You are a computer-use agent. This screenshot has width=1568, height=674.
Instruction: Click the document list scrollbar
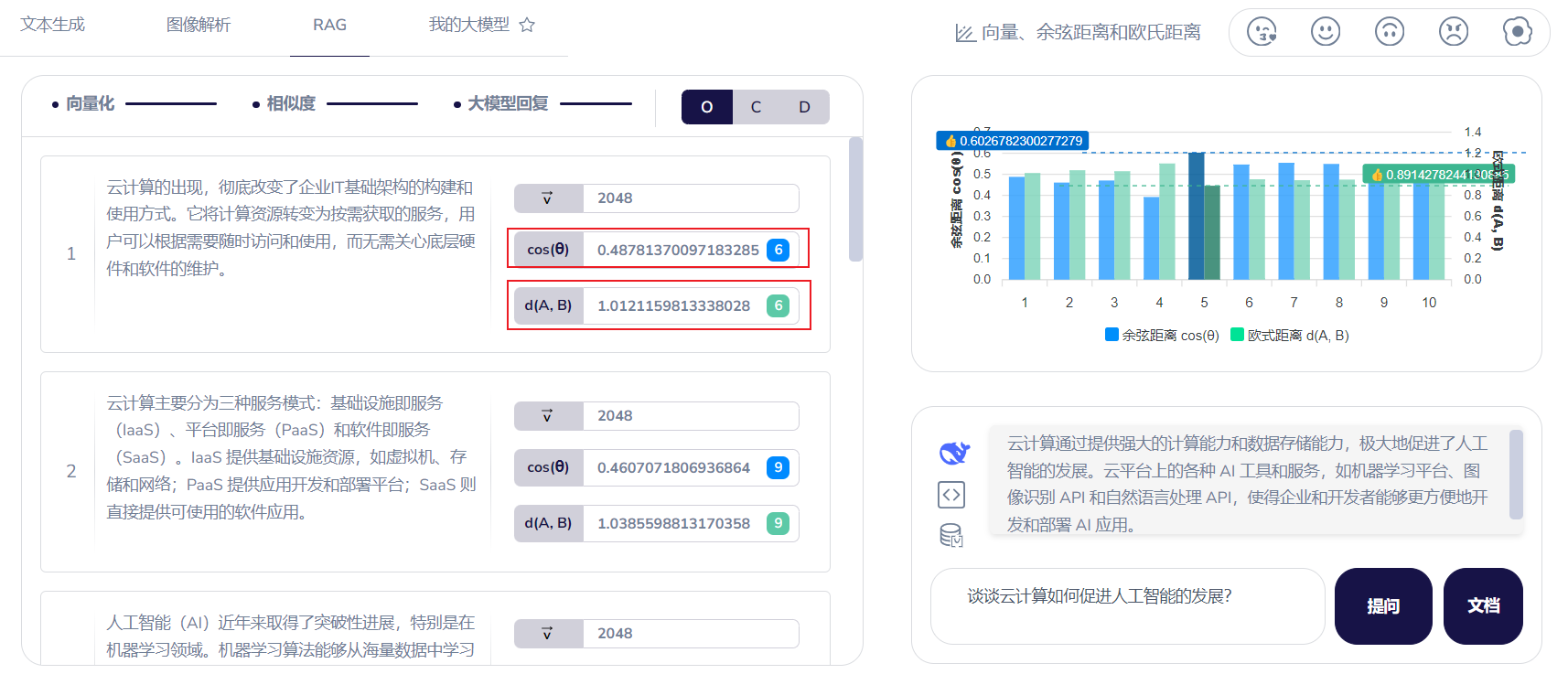point(855,199)
